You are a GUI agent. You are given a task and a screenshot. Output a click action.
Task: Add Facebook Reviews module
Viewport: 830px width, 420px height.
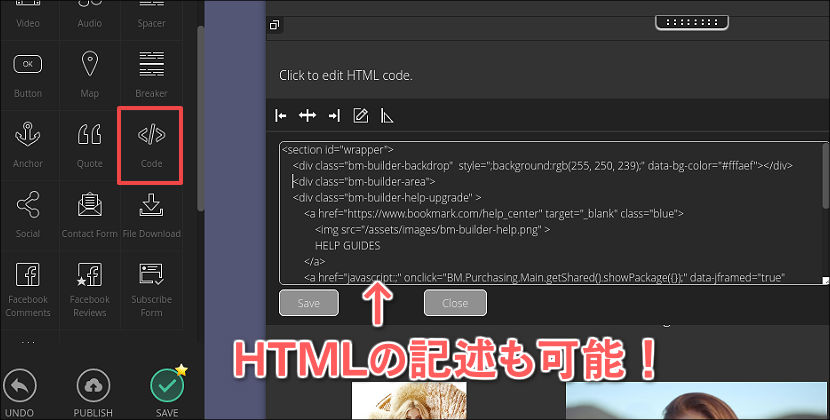(x=89, y=290)
